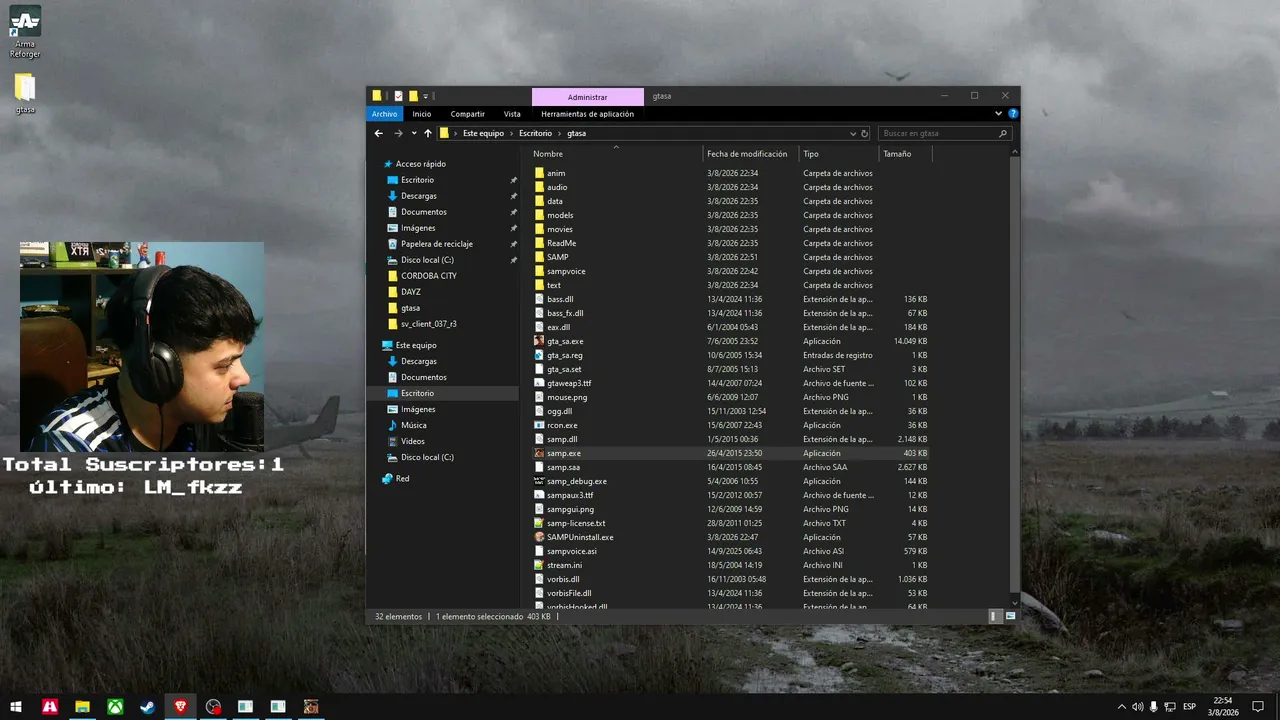Select Red in the navigation pane
This screenshot has width=1280, height=720.
[402, 479]
